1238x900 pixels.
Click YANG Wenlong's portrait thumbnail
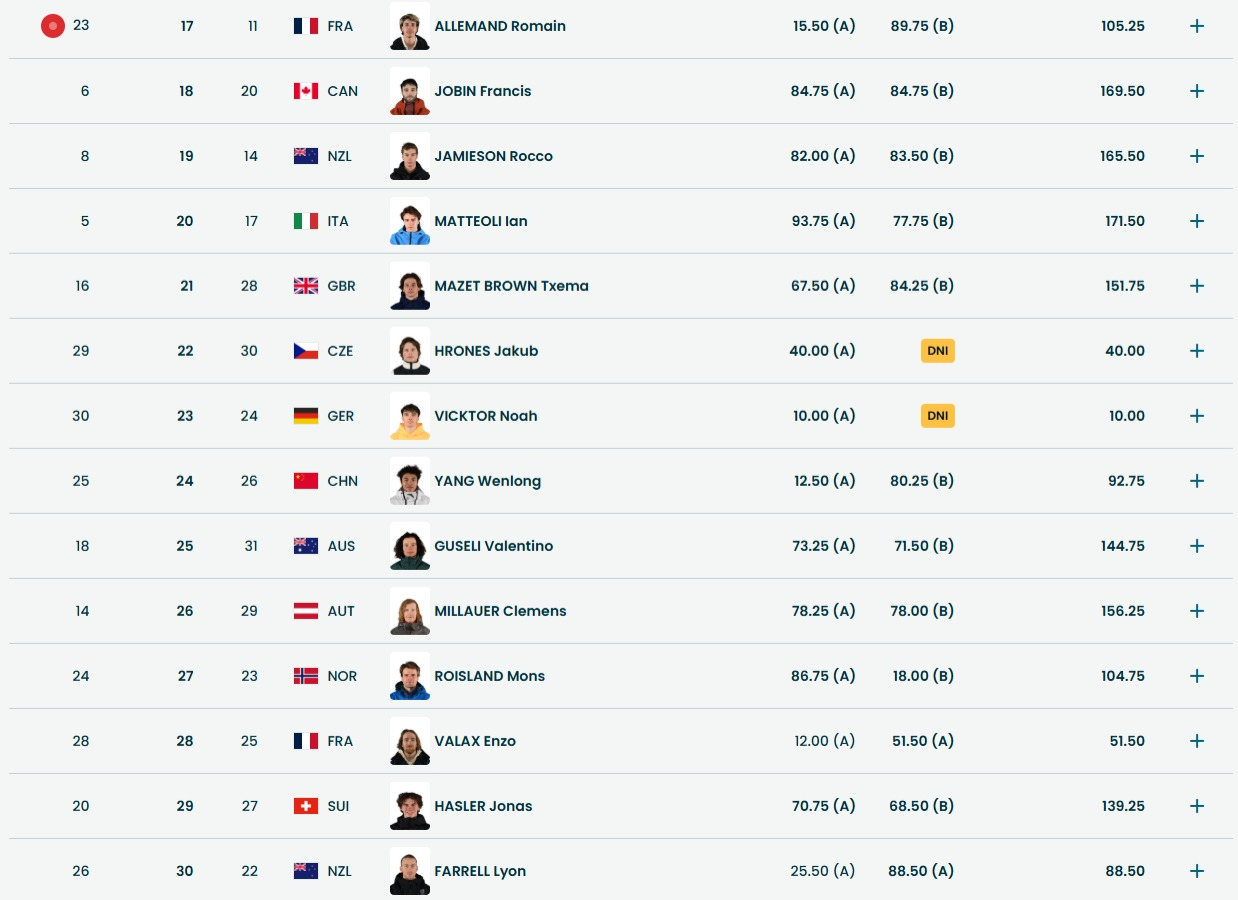(x=410, y=481)
